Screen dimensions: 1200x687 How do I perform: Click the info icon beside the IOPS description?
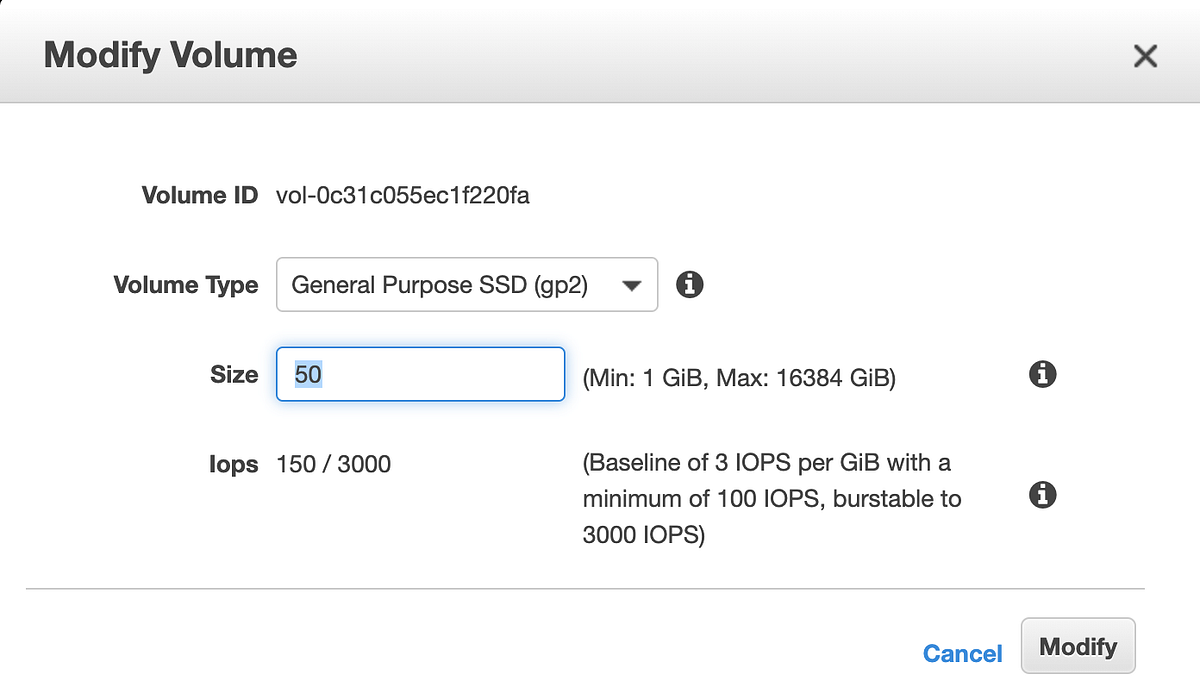(1042, 495)
